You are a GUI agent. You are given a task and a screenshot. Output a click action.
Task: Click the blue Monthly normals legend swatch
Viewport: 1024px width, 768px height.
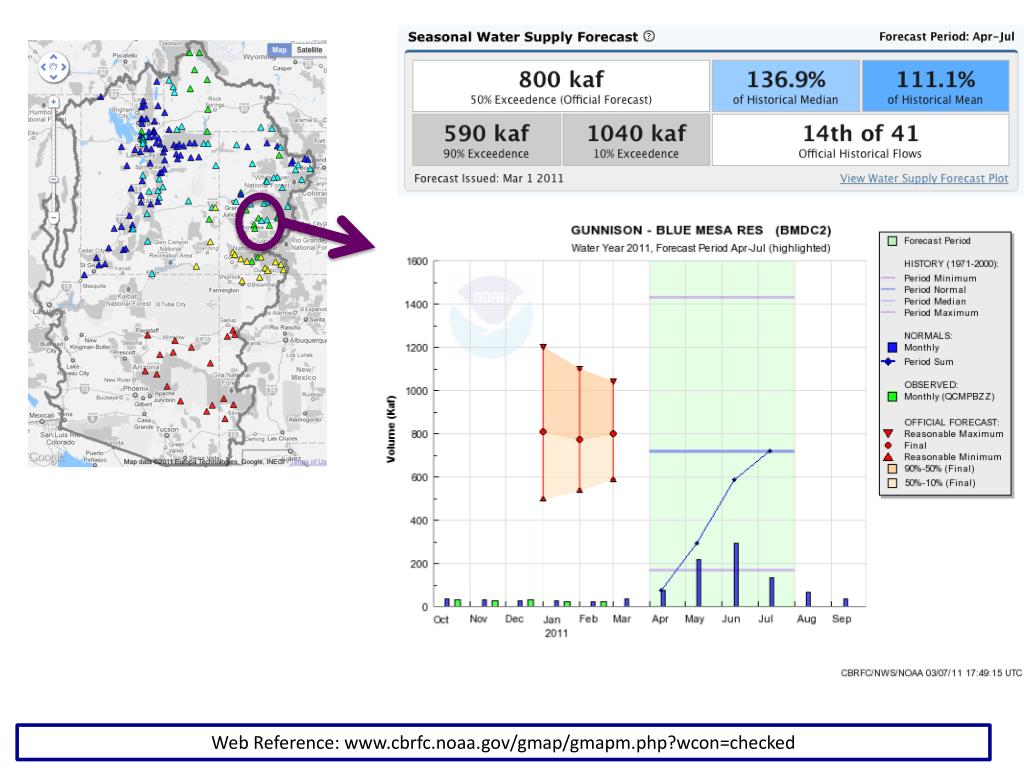[890, 347]
